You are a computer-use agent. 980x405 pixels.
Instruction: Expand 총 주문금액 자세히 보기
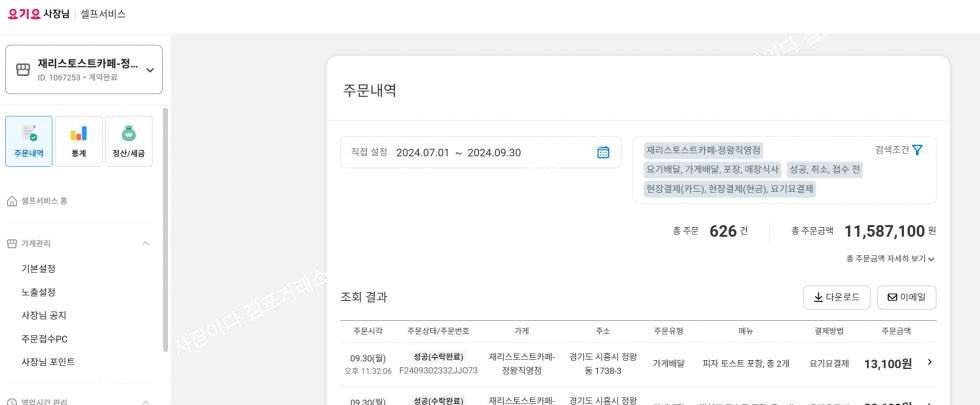point(890,259)
